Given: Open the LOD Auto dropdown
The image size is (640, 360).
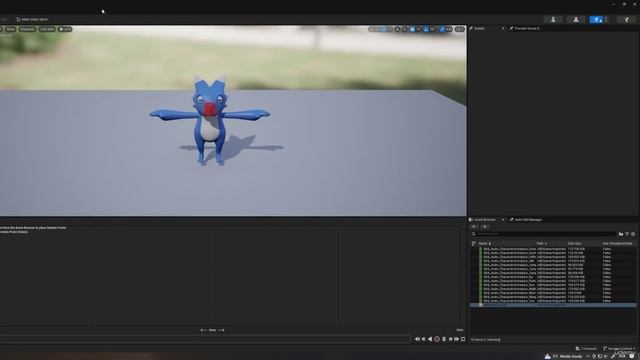Looking at the screenshot, I should [x=47, y=29].
